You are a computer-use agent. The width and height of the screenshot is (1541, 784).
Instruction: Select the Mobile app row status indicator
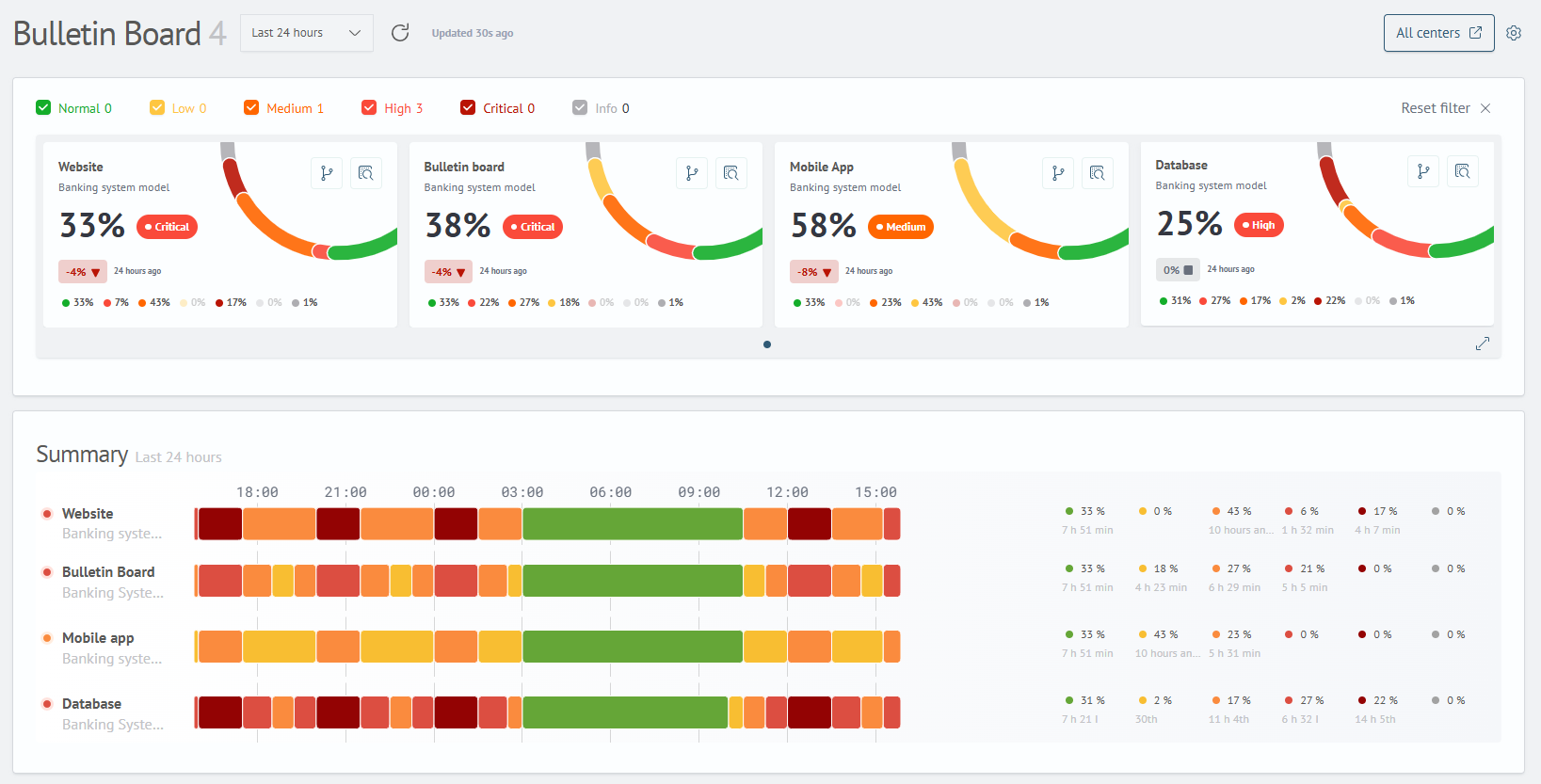[x=47, y=638]
